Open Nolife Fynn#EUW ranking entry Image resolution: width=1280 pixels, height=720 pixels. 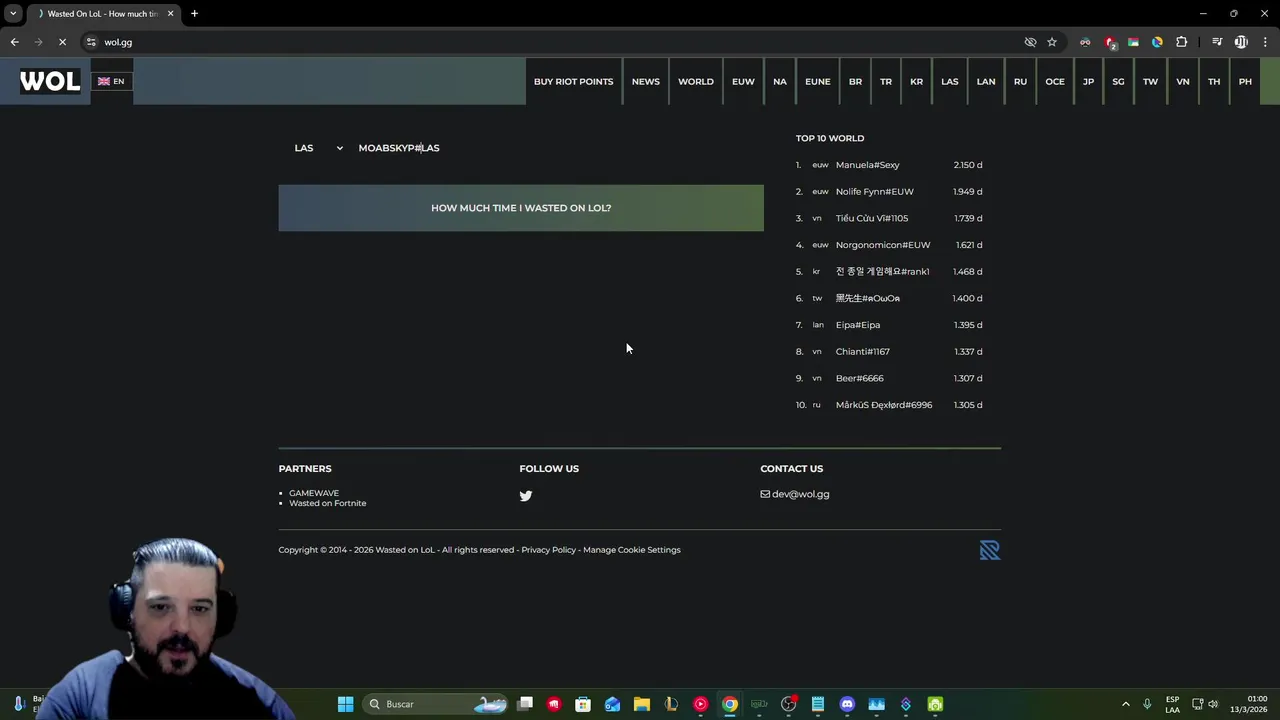tap(874, 192)
